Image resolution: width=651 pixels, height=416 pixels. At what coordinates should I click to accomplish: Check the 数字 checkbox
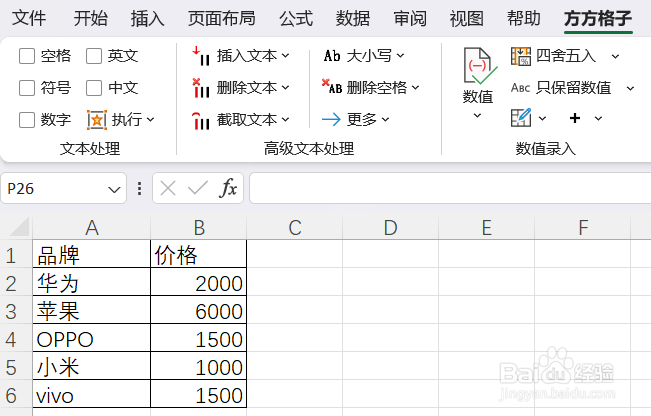click(27, 120)
